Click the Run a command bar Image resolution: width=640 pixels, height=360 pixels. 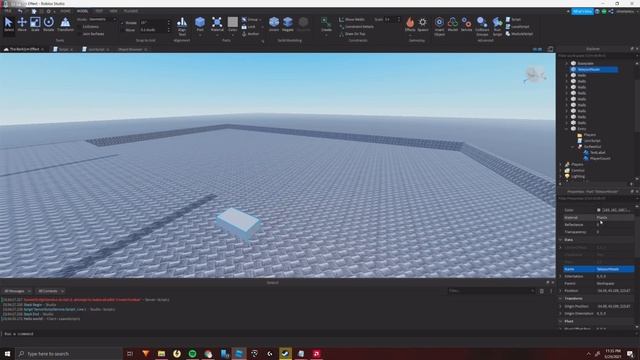pyautogui.click(x=278, y=334)
